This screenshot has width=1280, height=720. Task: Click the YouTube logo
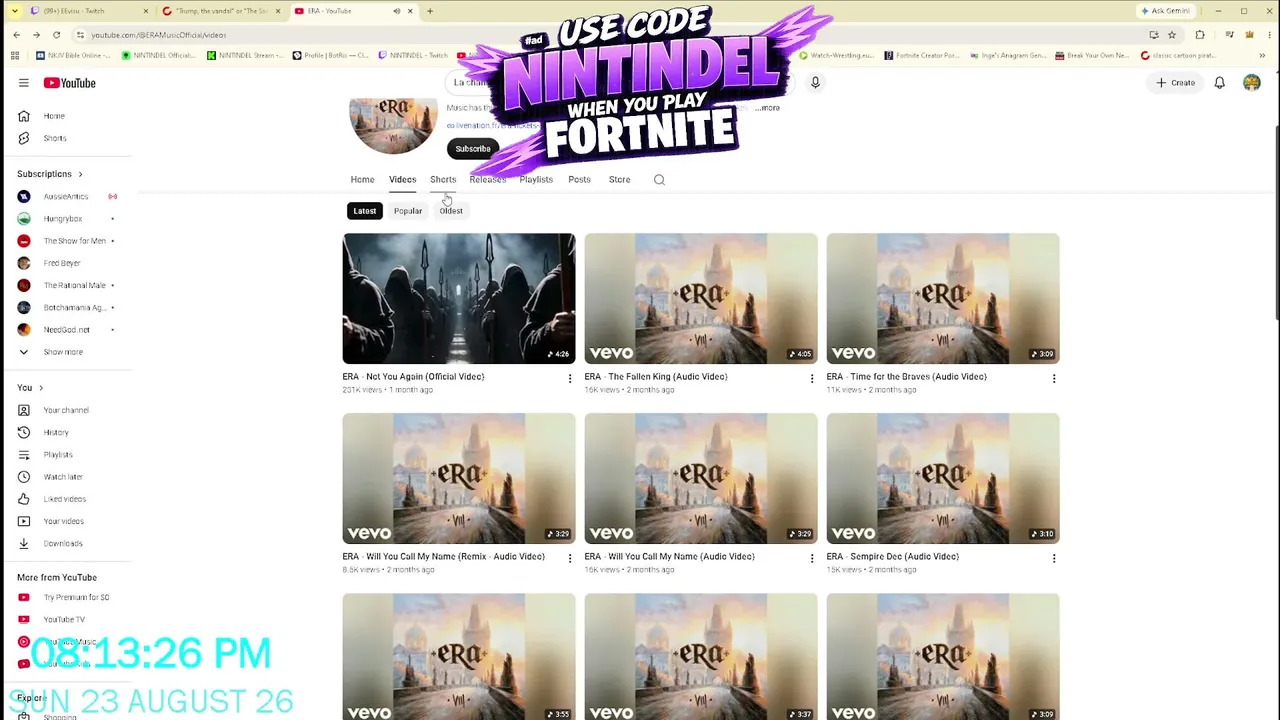pyautogui.click(x=70, y=83)
